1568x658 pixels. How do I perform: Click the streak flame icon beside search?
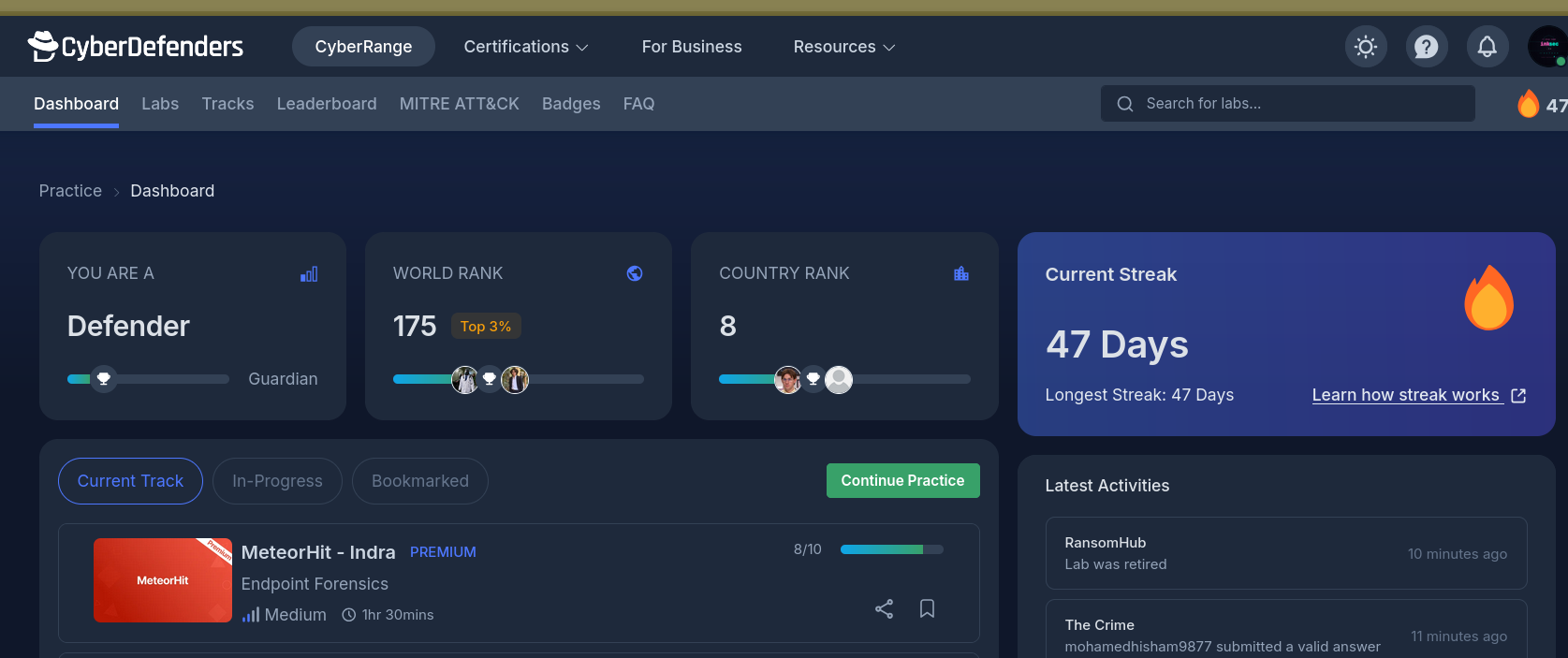[1528, 104]
